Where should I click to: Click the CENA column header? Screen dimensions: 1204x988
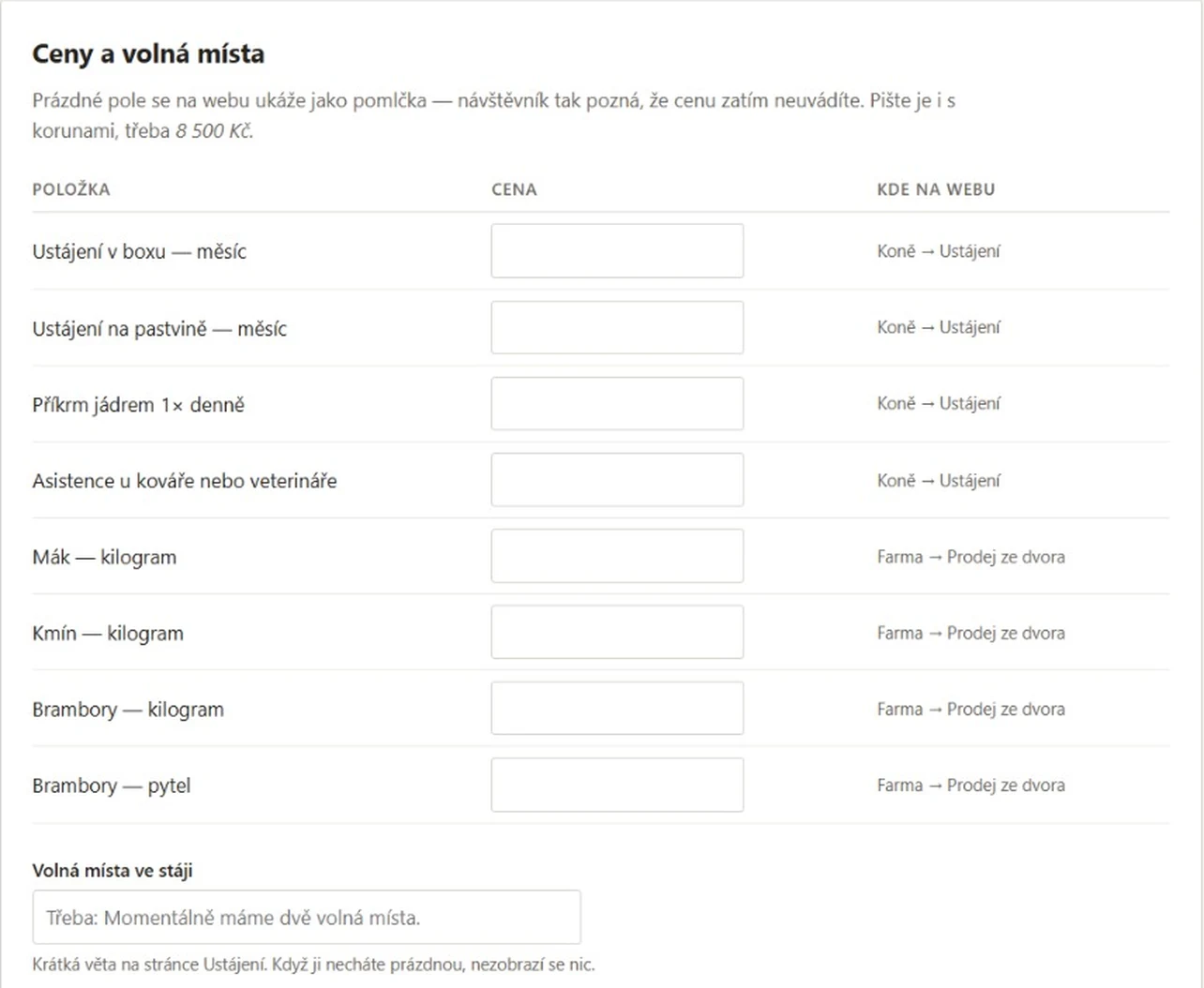tap(514, 189)
